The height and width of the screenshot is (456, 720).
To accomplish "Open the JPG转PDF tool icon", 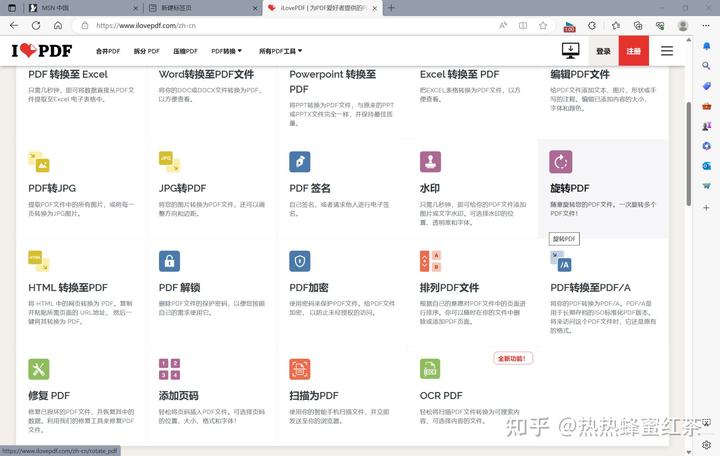I will 169,162.
